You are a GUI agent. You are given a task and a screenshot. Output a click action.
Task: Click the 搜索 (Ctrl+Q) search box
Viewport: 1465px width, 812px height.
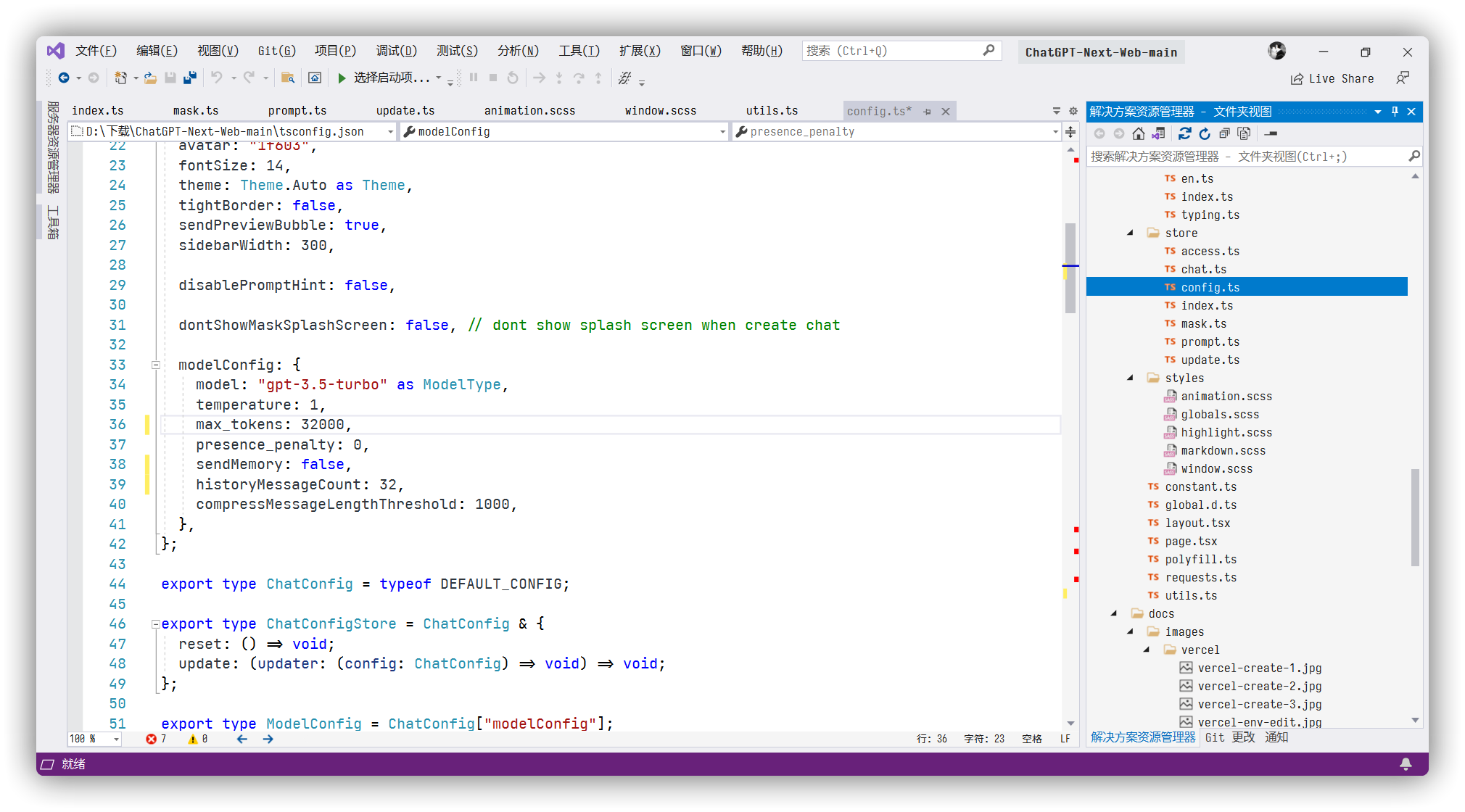click(892, 51)
